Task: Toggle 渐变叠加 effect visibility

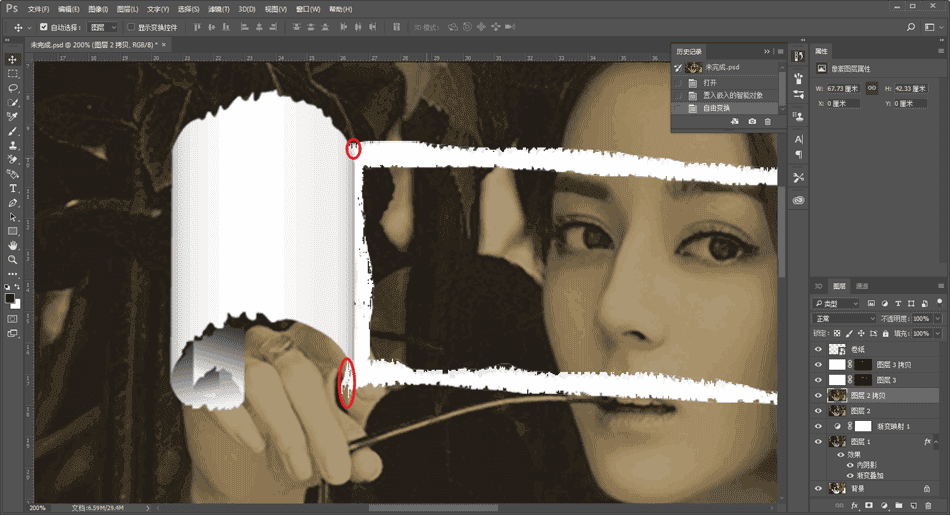Action: tap(851, 476)
